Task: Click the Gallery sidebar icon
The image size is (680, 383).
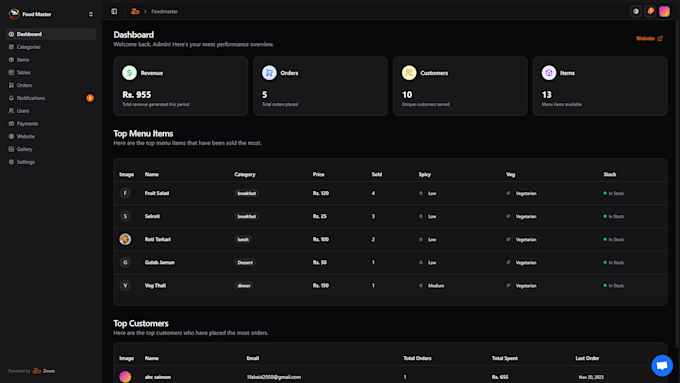Action: coord(11,149)
